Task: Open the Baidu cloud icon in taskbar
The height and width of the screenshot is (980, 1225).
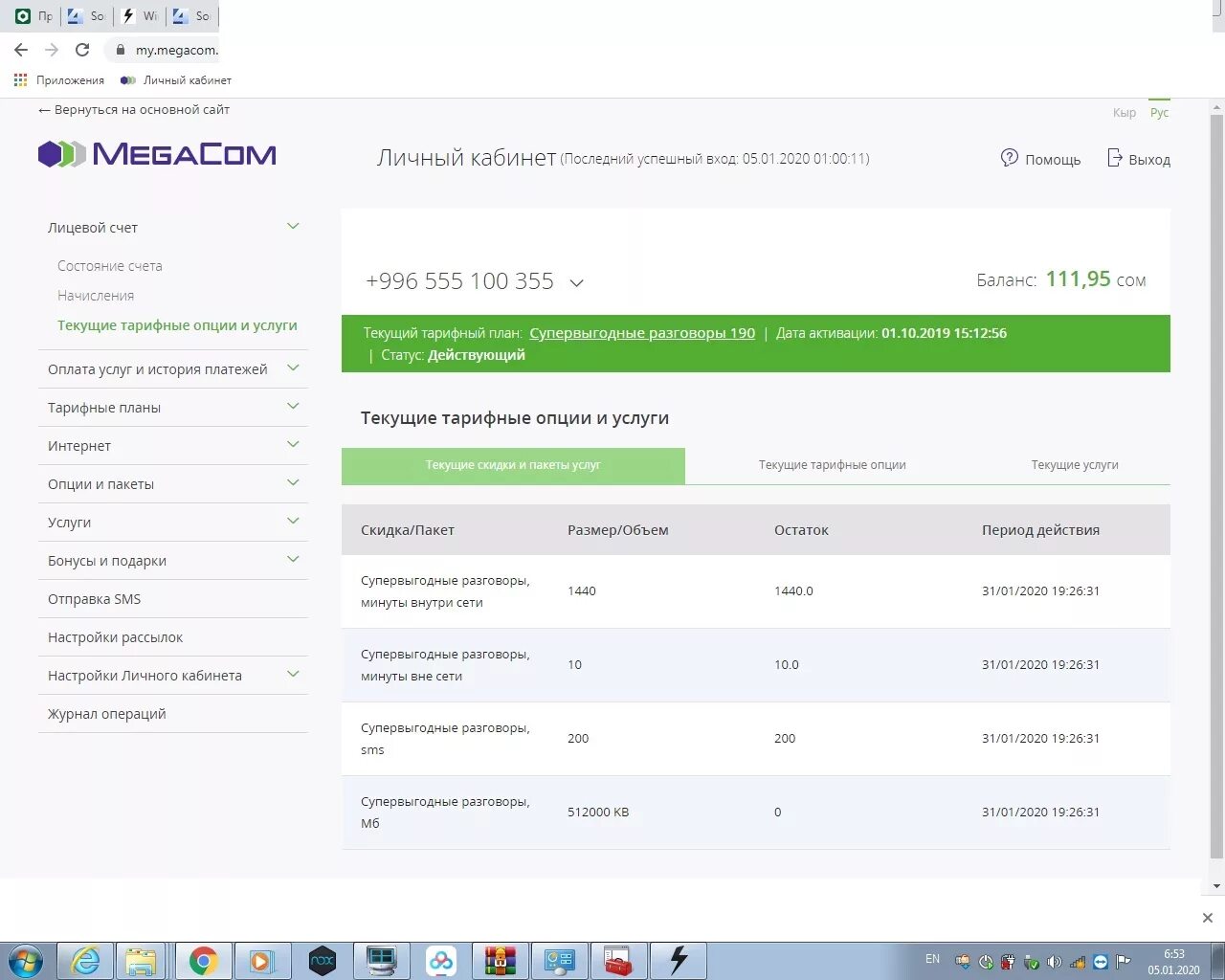Action: pyautogui.click(x=440, y=961)
